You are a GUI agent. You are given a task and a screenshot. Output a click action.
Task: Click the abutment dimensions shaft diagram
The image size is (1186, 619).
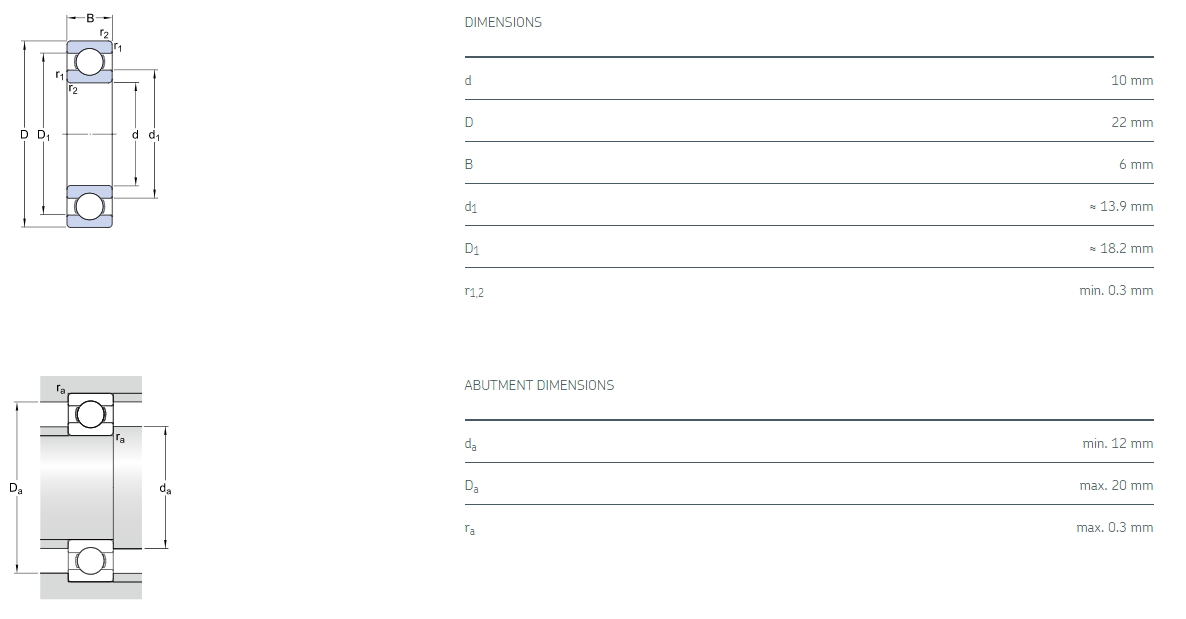pos(90,488)
